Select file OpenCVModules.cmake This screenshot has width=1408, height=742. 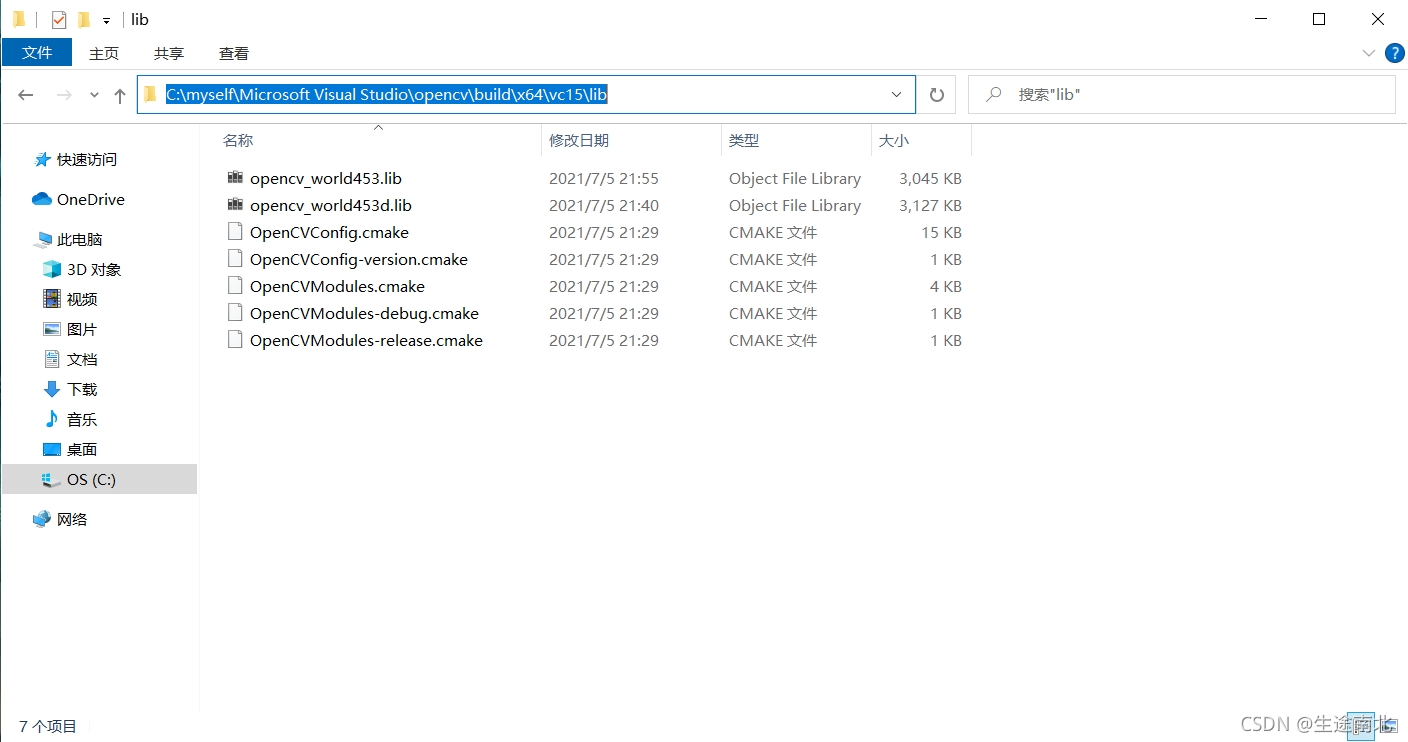pyautogui.click(x=337, y=287)
